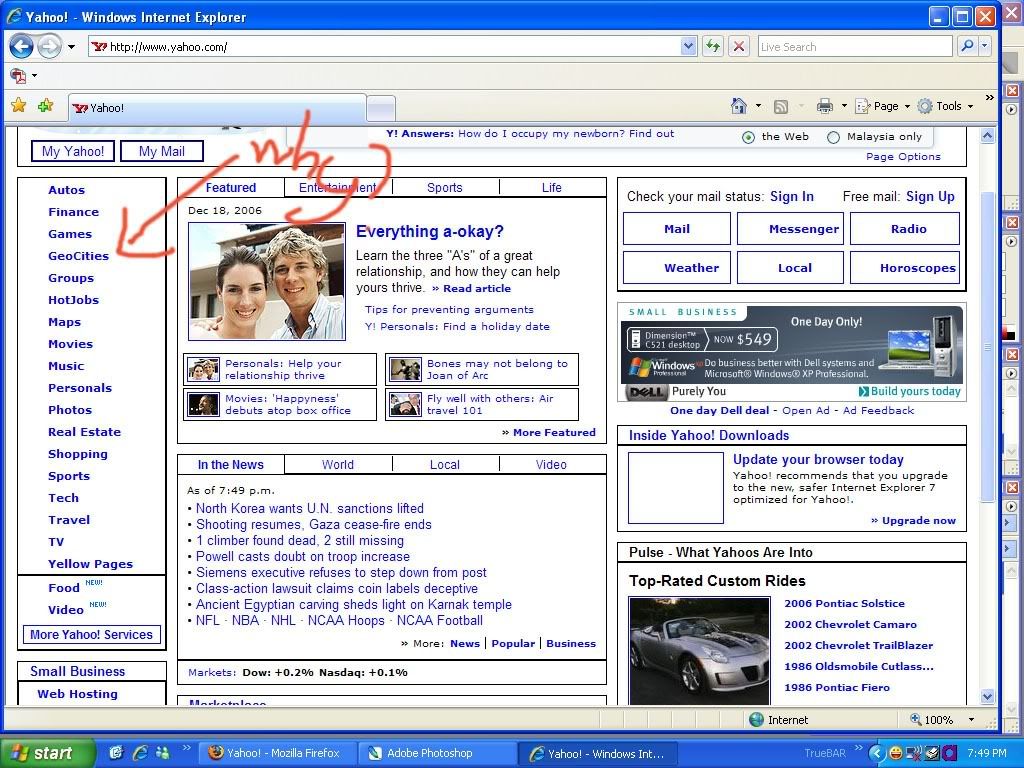Open the Local news tab
The image size is (1024, 768).
[445, 465]
